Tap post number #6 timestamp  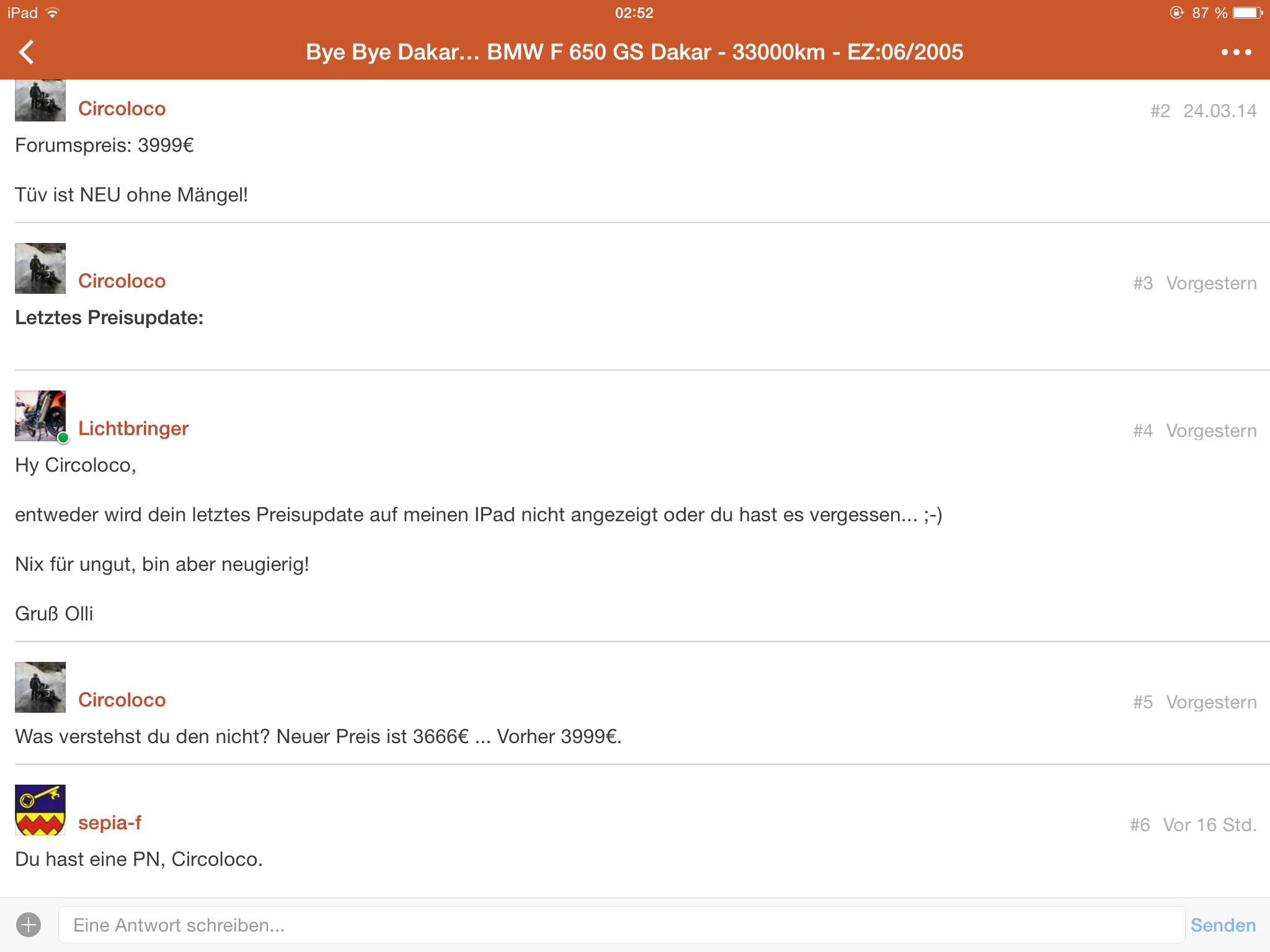[x=1209, y=825]
